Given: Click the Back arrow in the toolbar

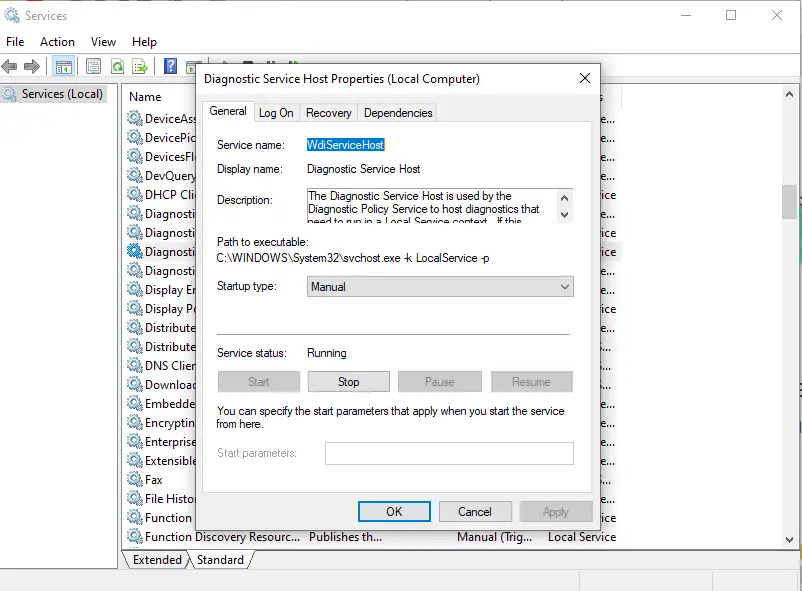Looking at the screenshot, I should click(9, 66).
